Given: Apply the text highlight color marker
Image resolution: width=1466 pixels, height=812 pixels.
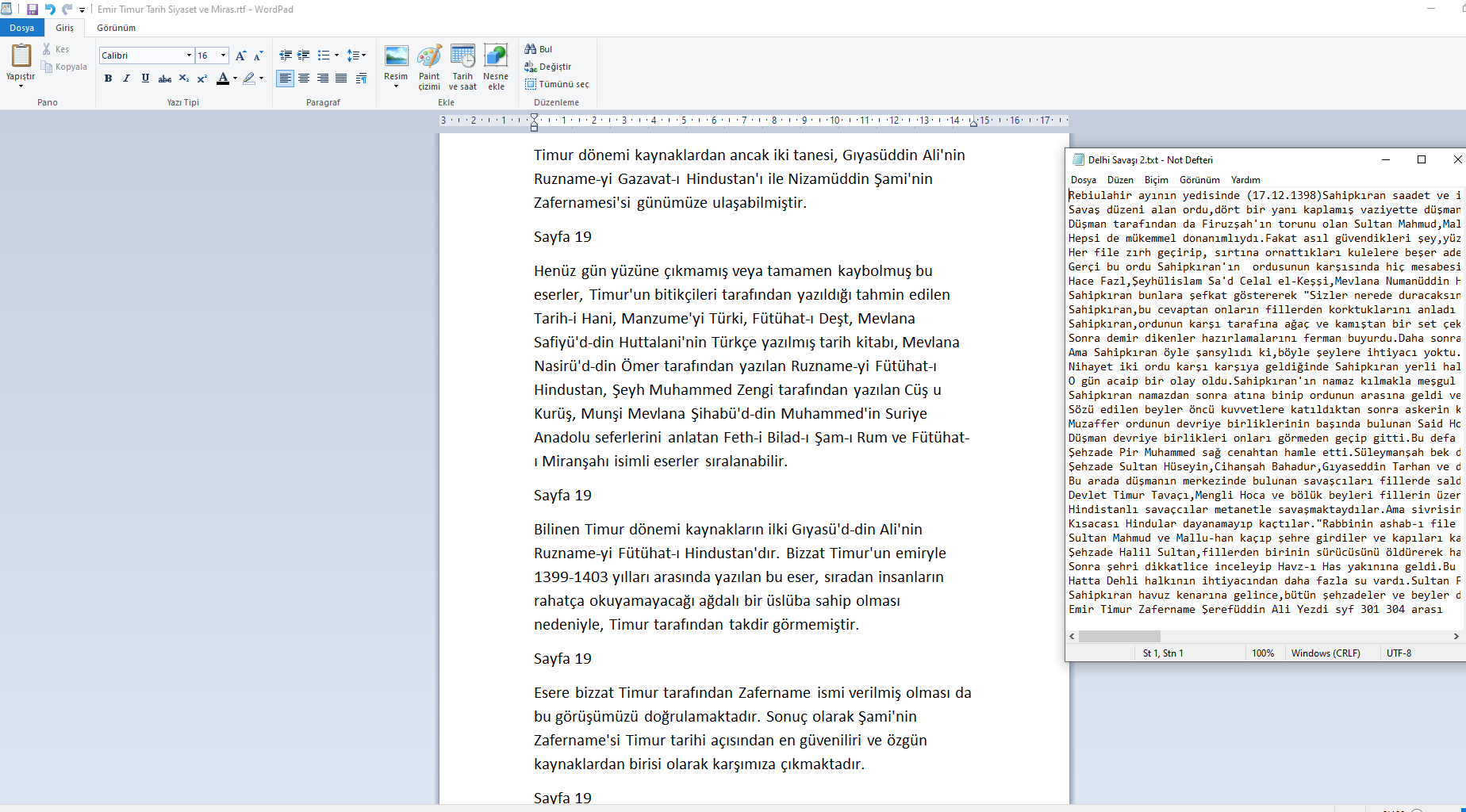Looking at the screenshot, I should click(x=249, y=79).
